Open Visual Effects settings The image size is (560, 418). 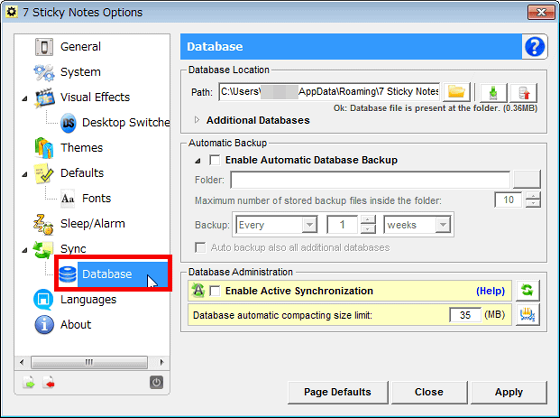(95, 97)
